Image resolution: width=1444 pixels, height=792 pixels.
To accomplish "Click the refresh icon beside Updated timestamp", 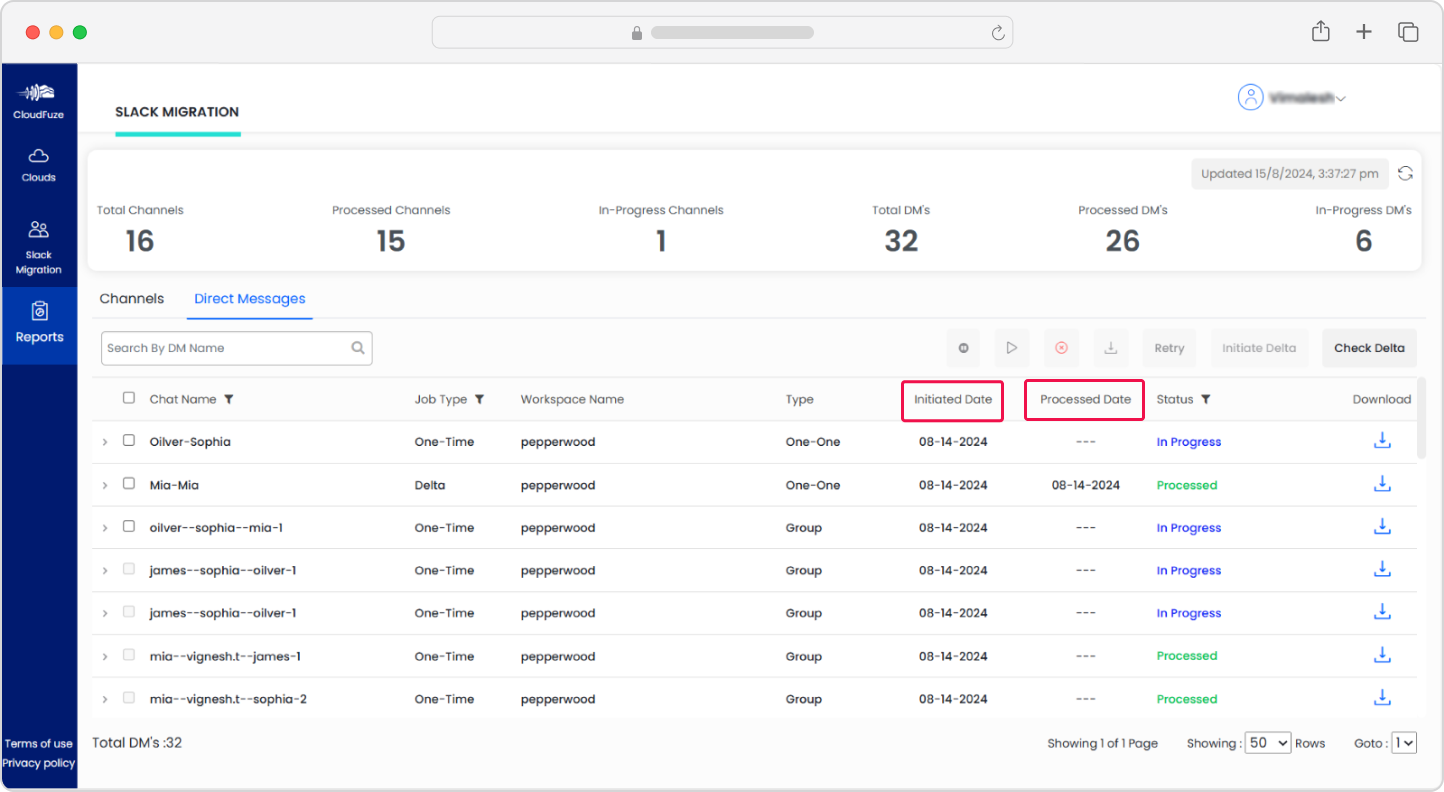I will 1405,173.
